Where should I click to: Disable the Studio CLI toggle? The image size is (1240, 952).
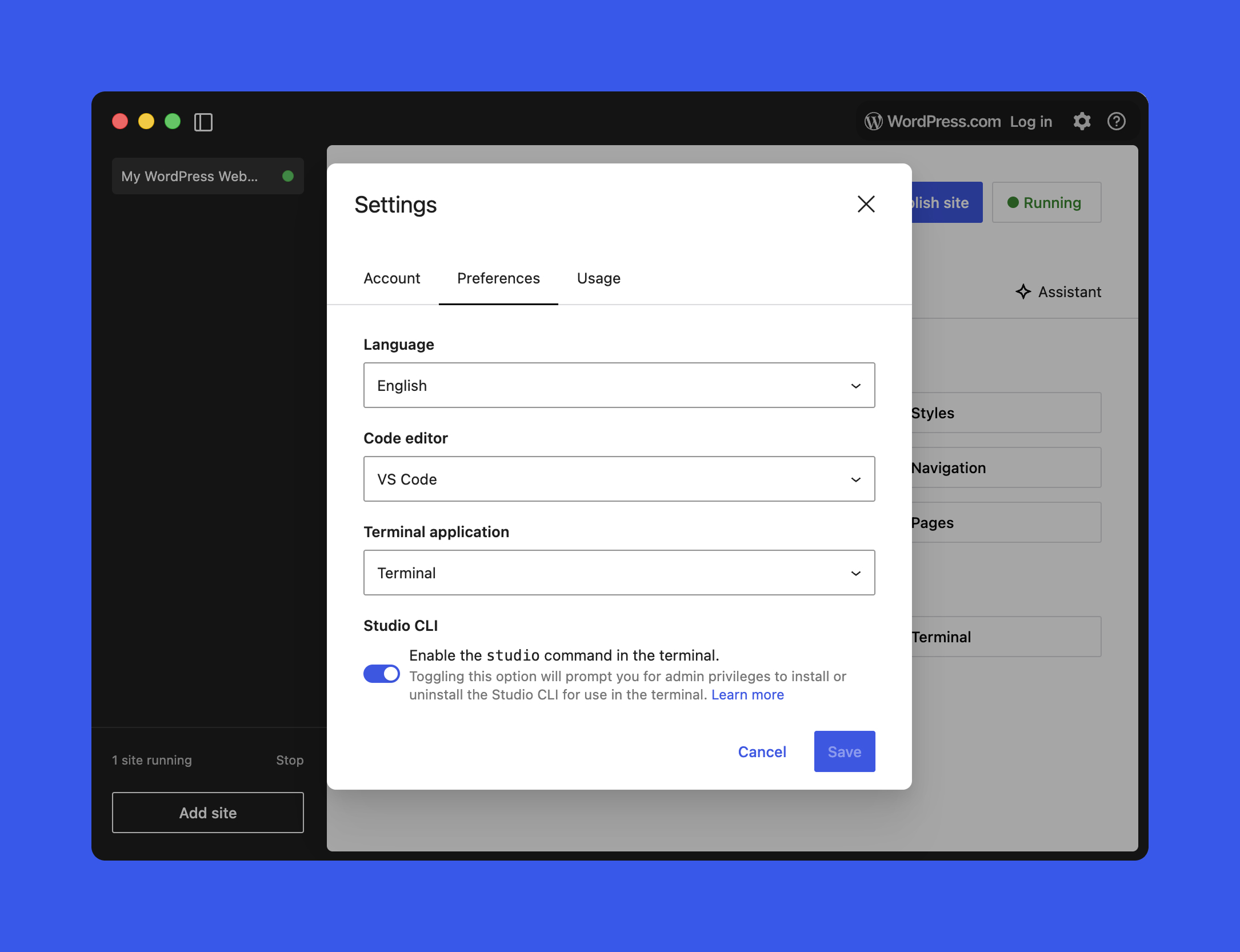coord(381,674)
